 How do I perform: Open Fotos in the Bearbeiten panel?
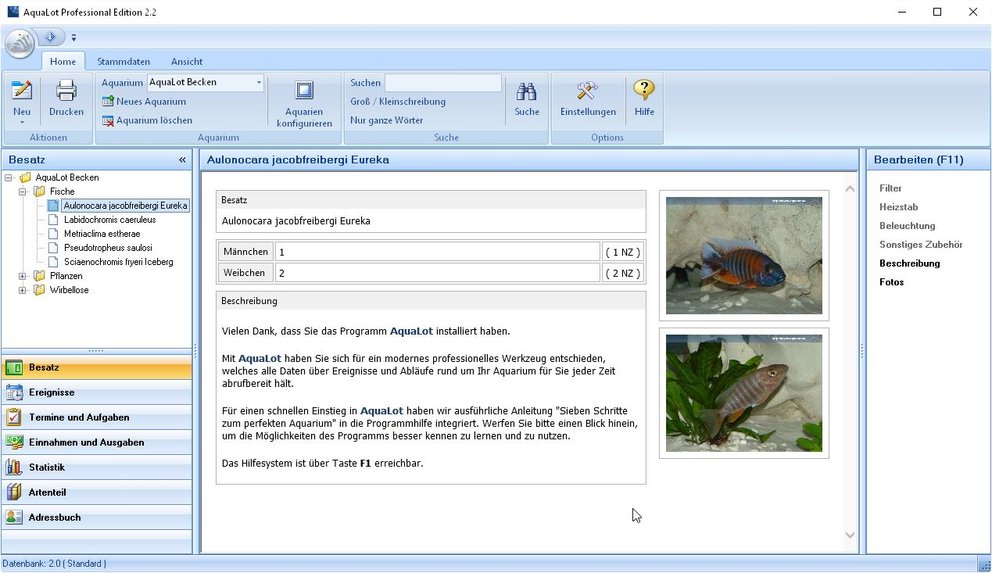(891, 282)
